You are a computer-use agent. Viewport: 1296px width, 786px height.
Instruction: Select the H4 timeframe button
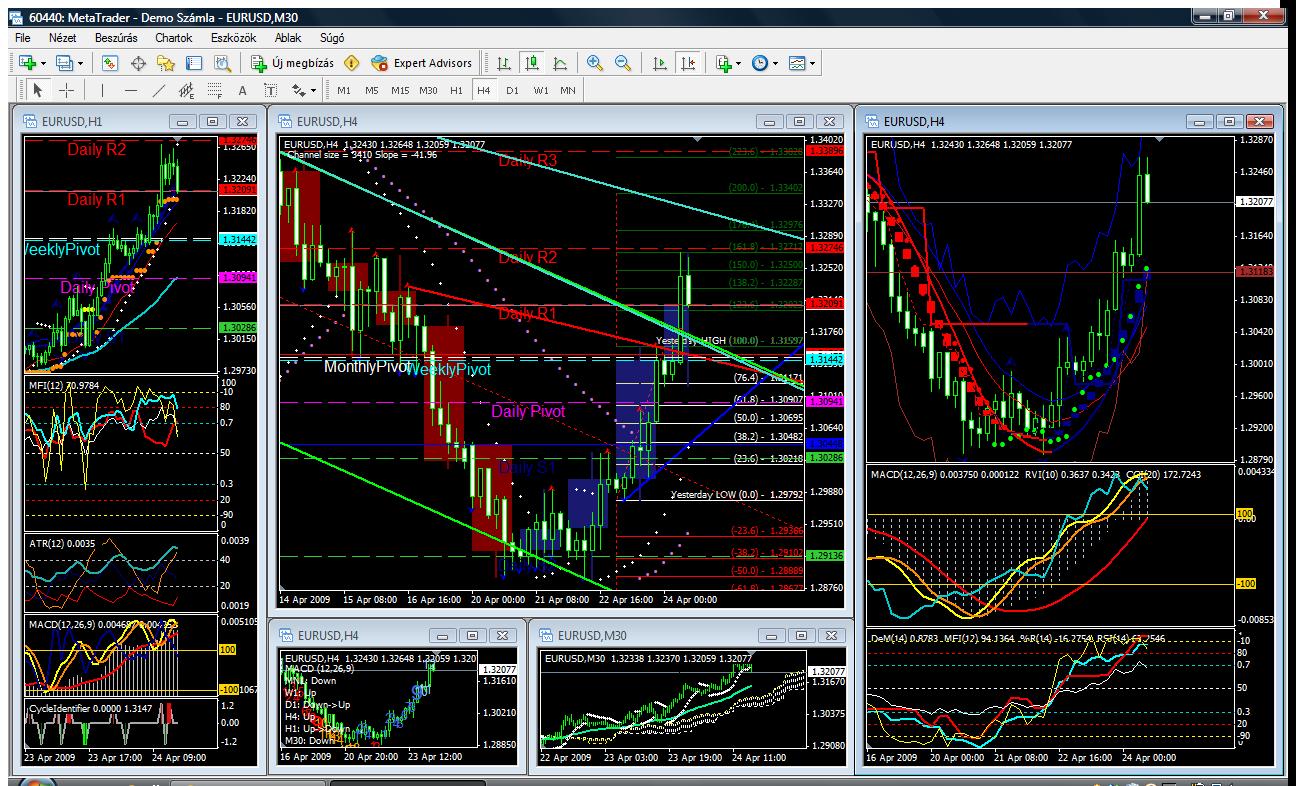click(484, 90)
